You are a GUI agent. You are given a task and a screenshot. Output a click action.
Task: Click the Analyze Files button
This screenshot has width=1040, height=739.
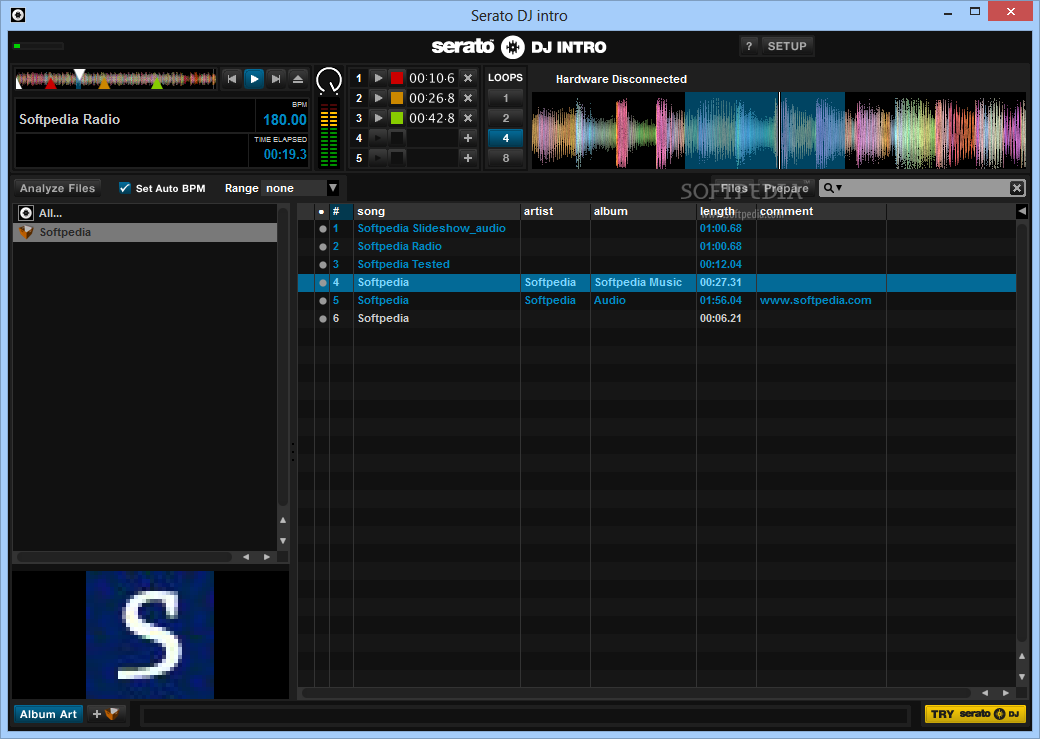[x=58, y=188]
